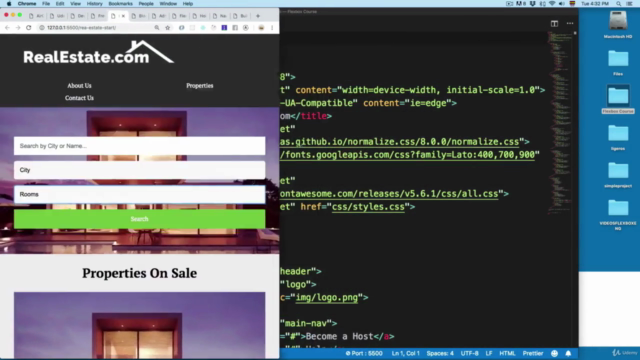The width and height of the screenshot is (640, 360).
Task: Click the property image under Properties On Sale
Action: coord(140,325)
